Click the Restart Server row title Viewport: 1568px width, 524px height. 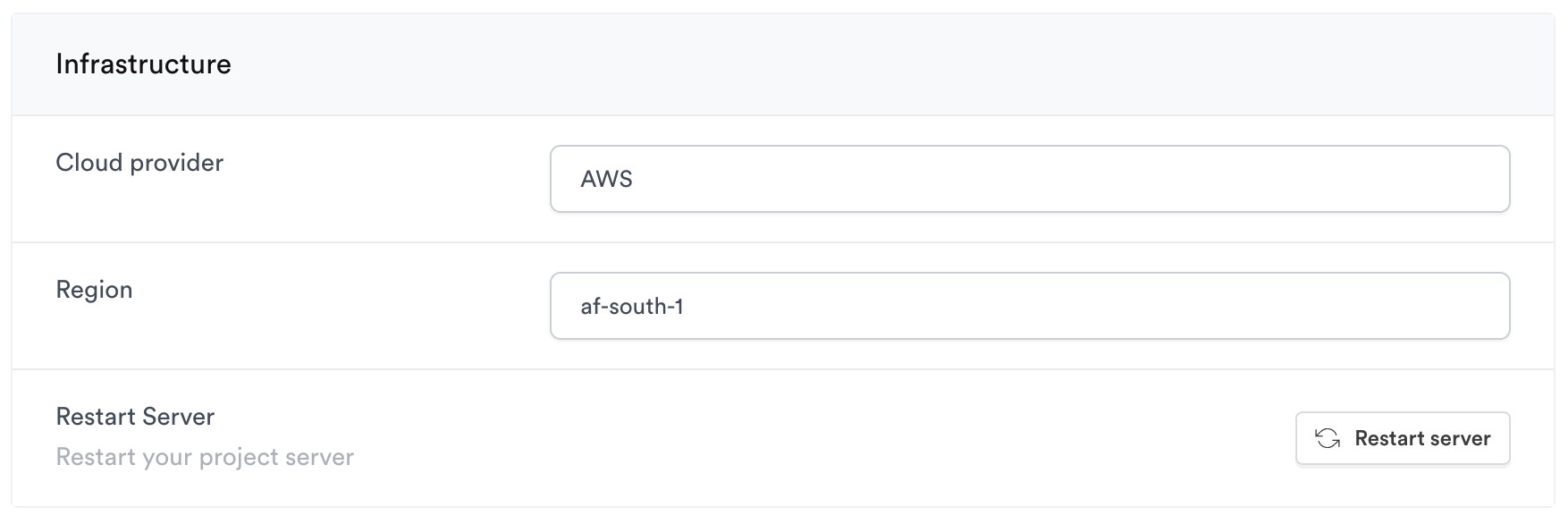(x=135, y=417)
